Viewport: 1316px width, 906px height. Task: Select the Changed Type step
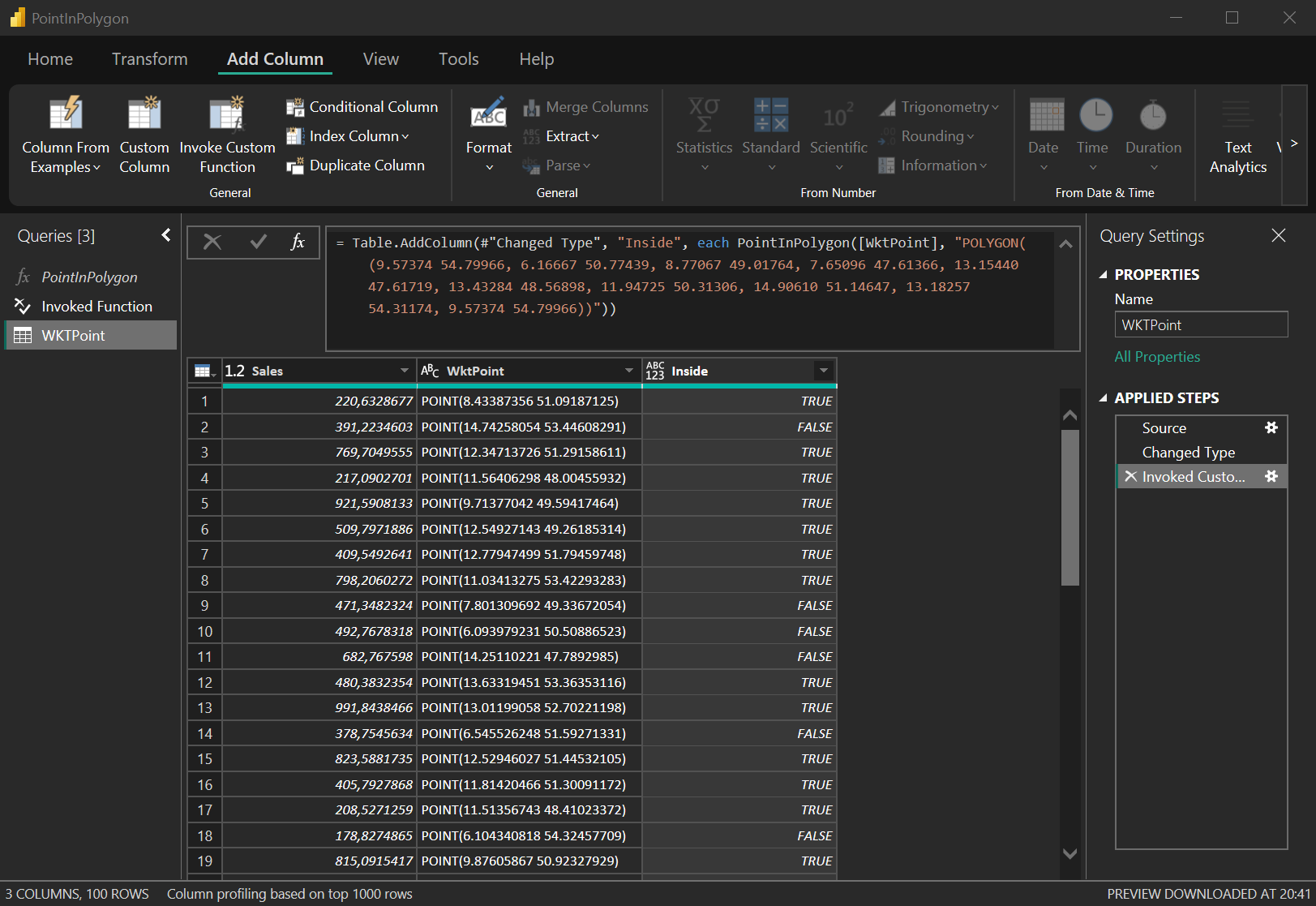1202,453
